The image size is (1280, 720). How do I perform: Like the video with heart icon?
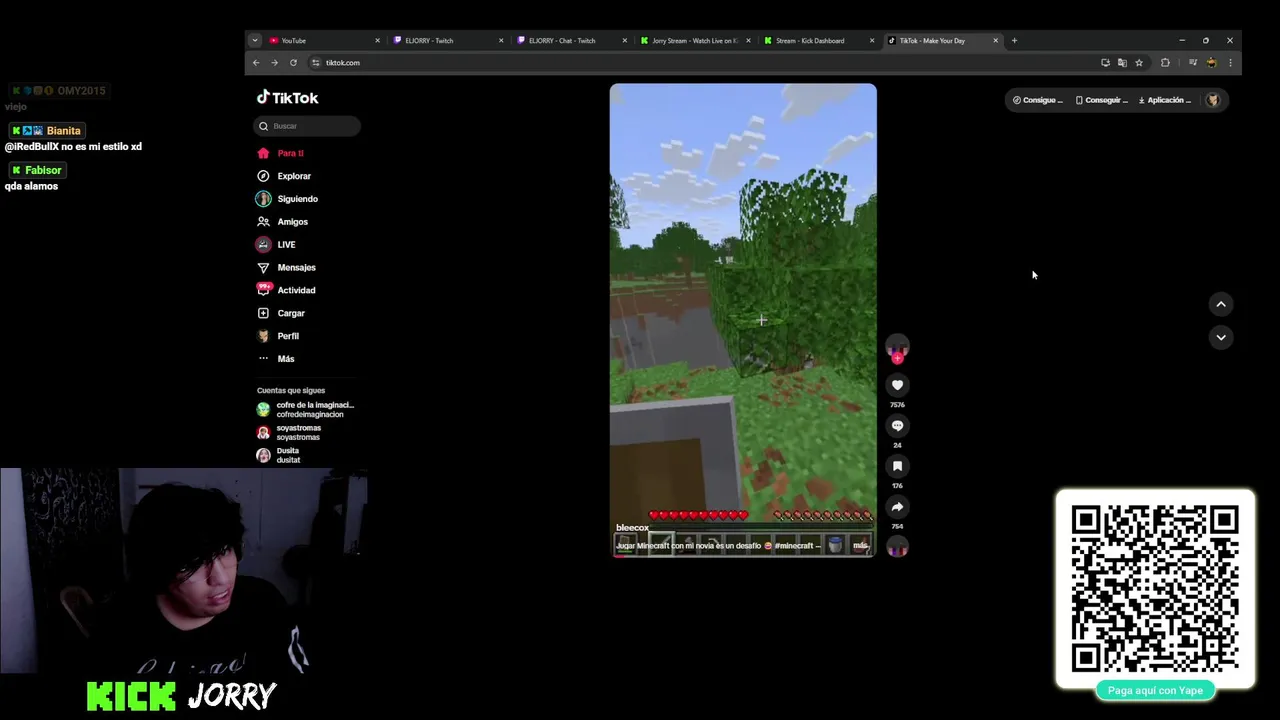[x=897, y=385]
